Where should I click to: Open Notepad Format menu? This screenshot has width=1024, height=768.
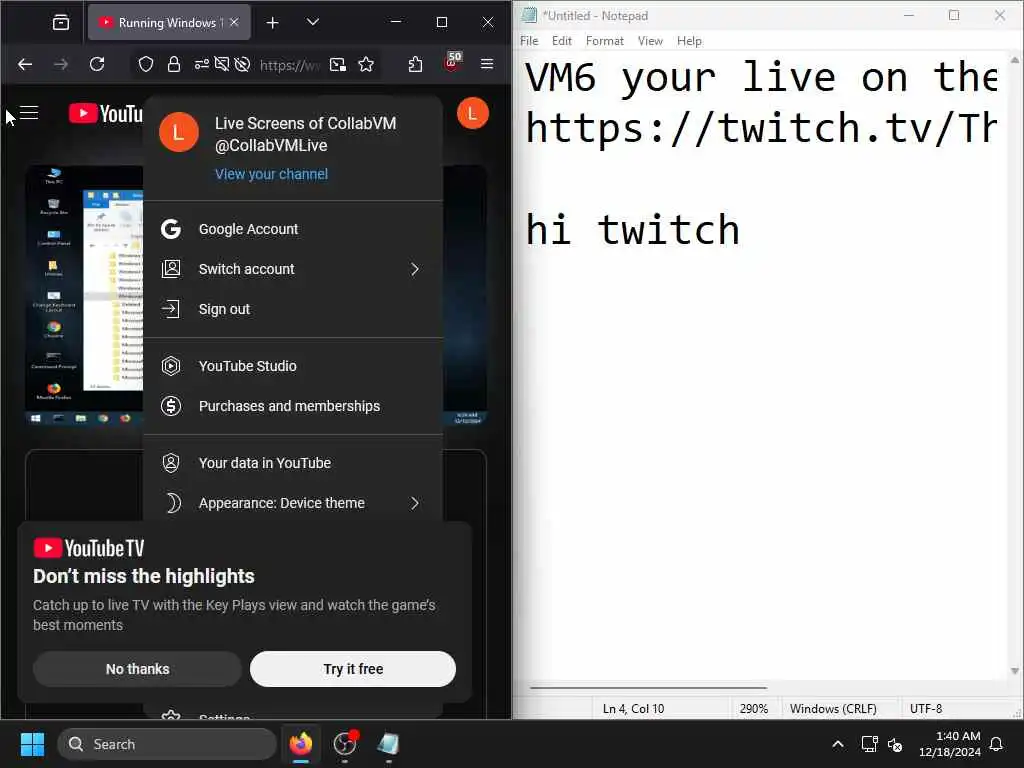(605, 40)
